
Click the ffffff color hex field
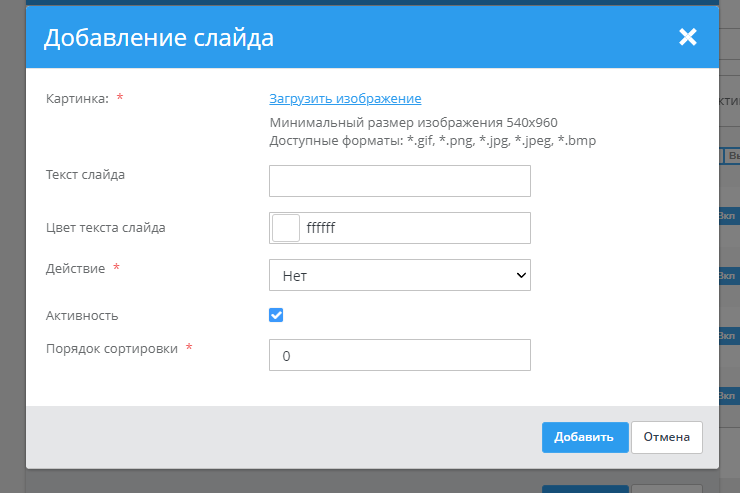(420, 228)
